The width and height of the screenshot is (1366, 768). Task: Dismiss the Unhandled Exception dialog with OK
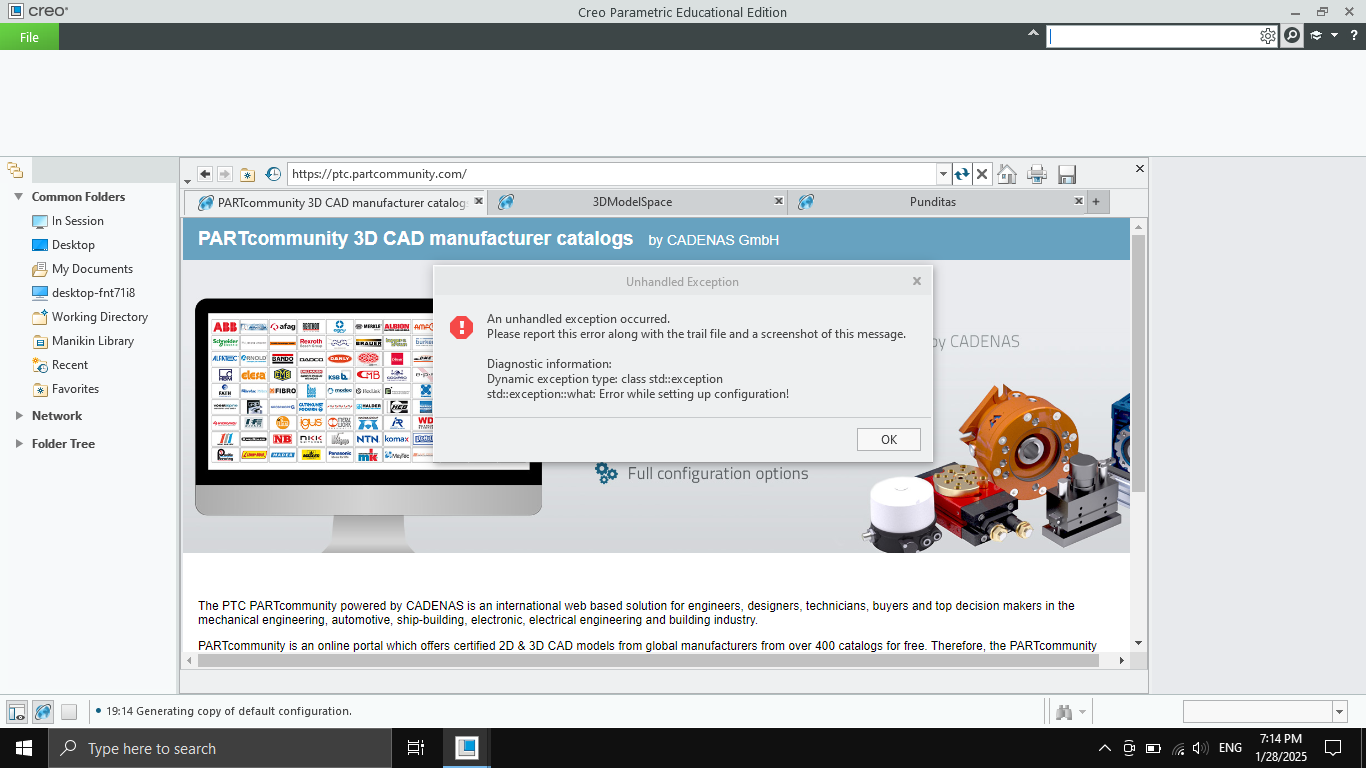coord(888,439)
